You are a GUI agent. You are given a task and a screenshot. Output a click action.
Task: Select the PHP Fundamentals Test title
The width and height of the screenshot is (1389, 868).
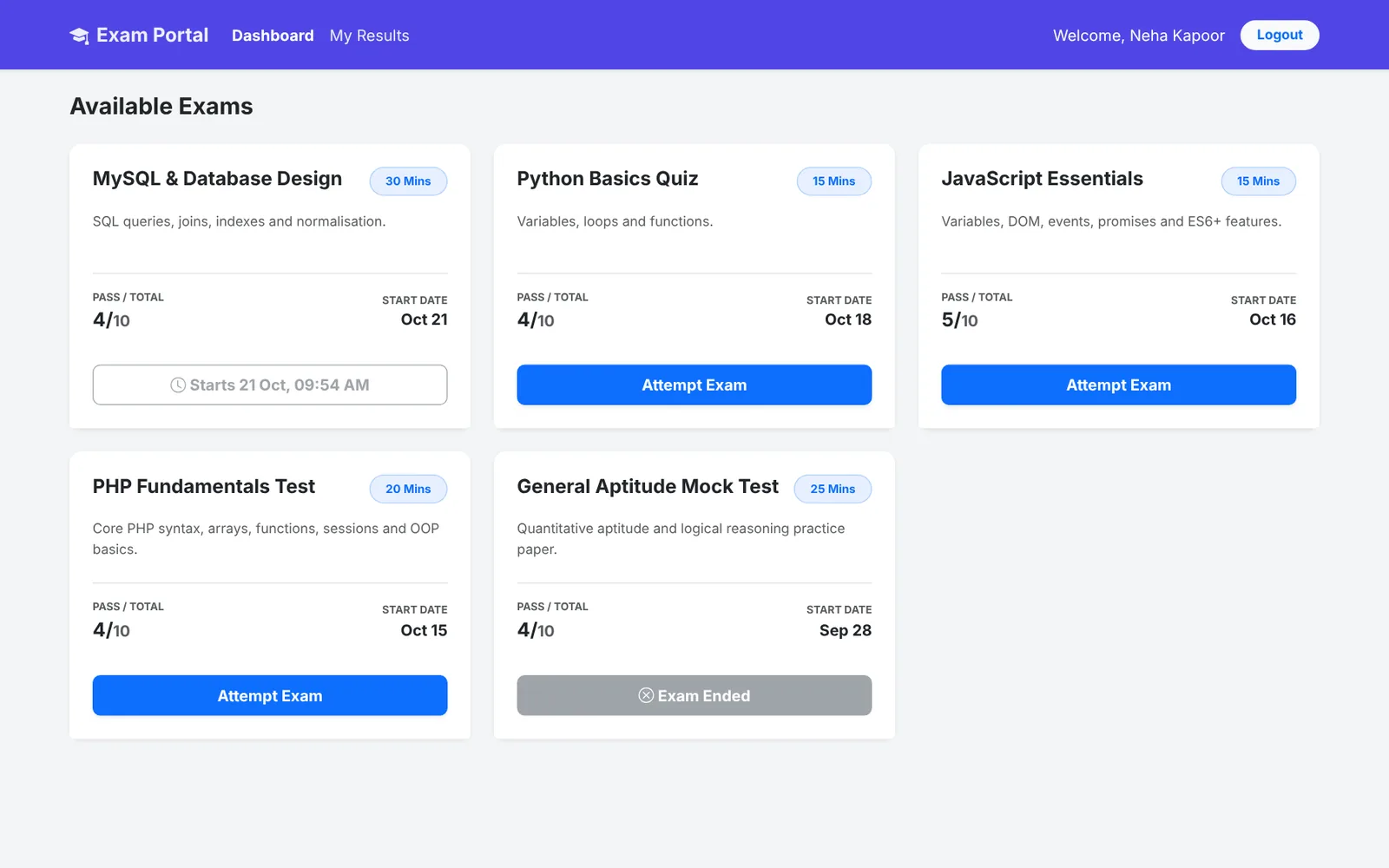tap(204, 486)
